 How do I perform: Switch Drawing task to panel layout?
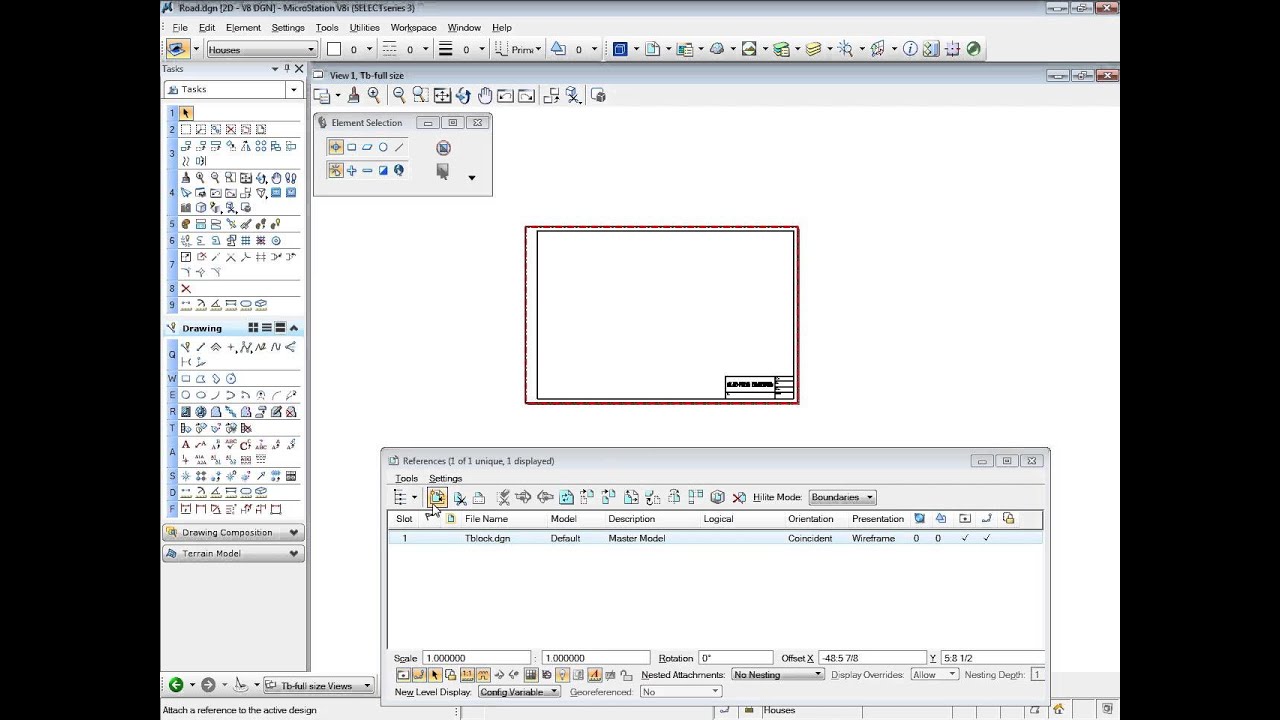click(x=280, y=328)
